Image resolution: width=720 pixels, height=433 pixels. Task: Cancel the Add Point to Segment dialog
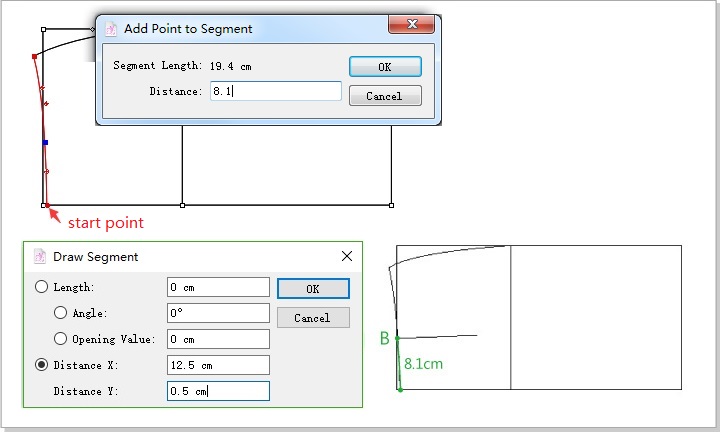(x=385, y=96)
